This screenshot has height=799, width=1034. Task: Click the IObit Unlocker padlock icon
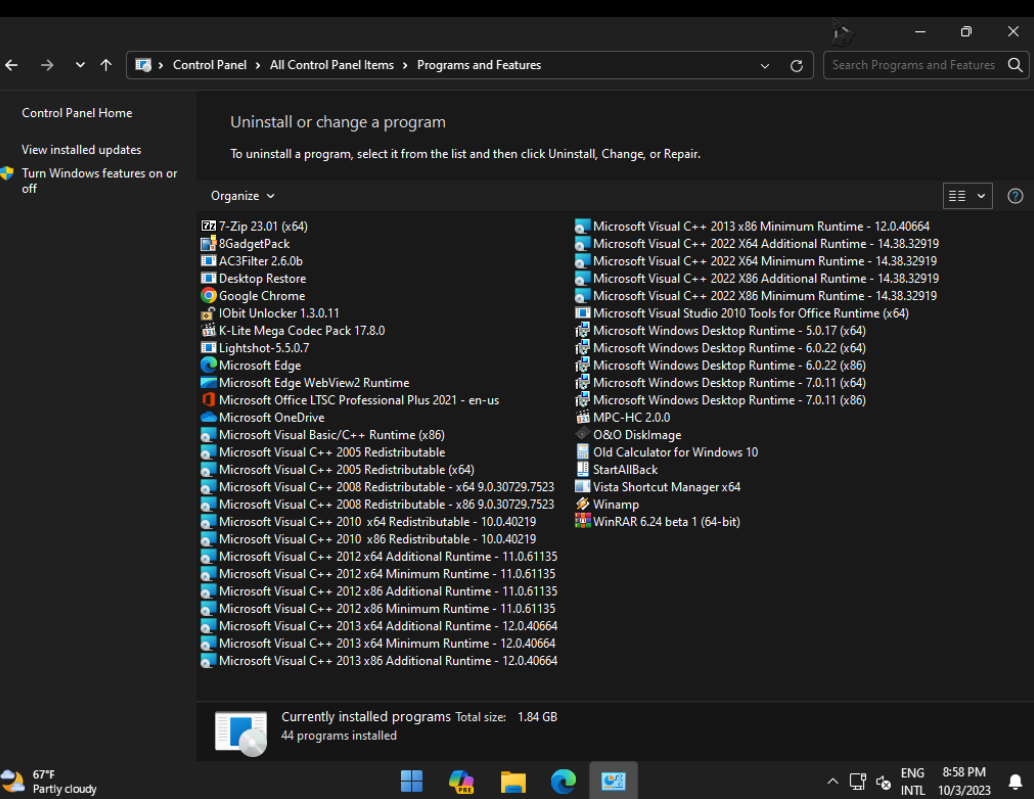coord(208,313)
